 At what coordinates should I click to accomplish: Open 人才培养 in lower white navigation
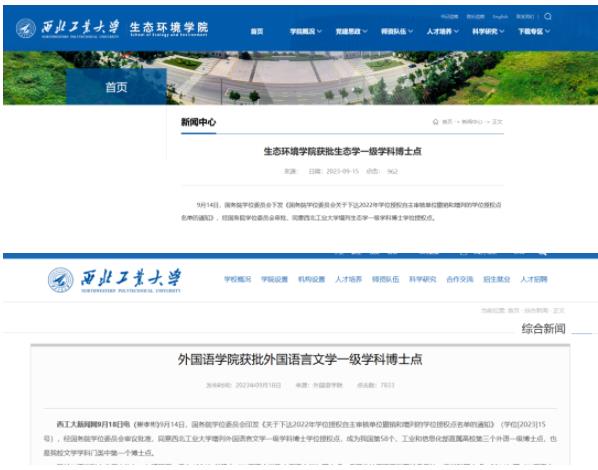coord(349,279)
